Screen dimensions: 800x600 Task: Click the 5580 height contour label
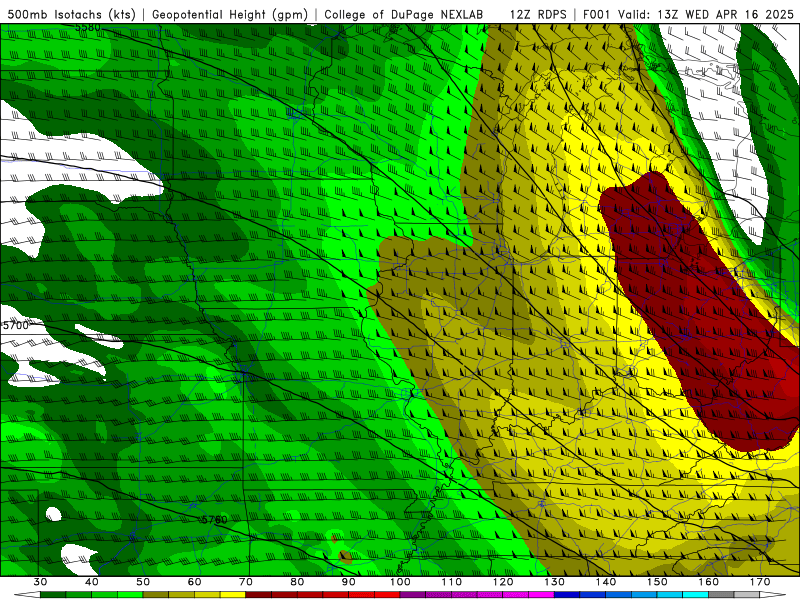pyautogui.click(x=88, y=28)
